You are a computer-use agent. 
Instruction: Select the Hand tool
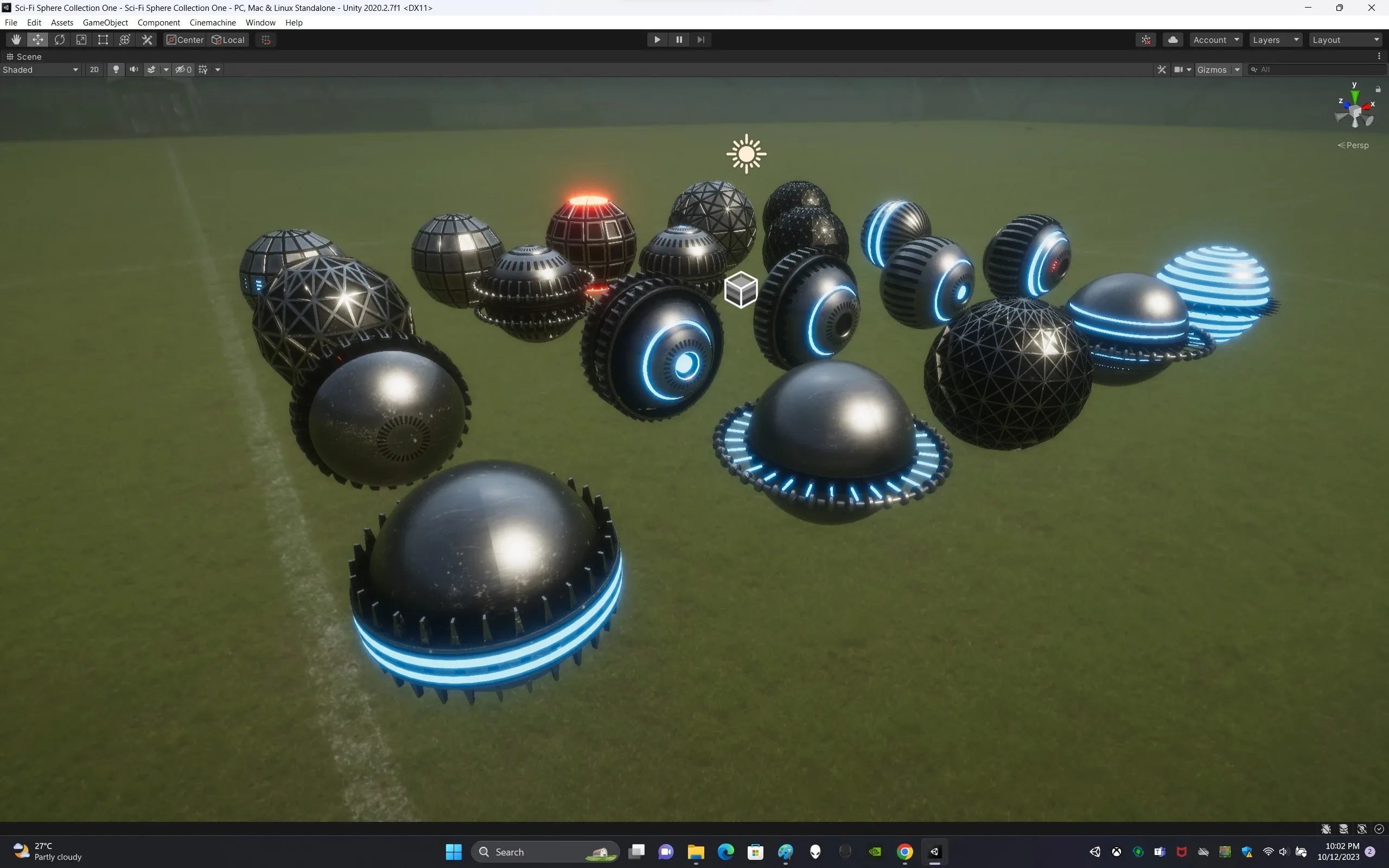(16, 40)
